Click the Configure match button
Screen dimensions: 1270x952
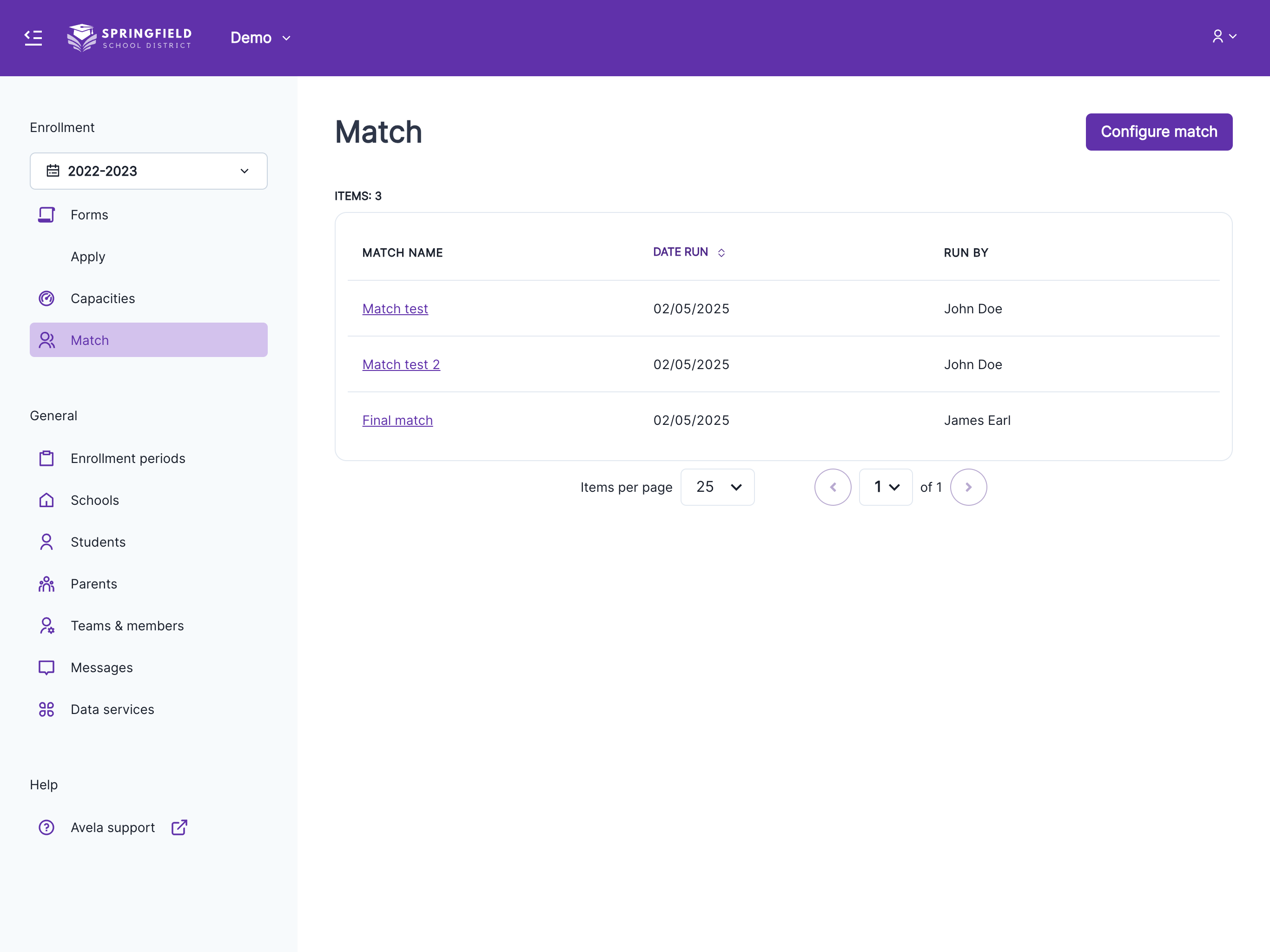coord(1158,132)
